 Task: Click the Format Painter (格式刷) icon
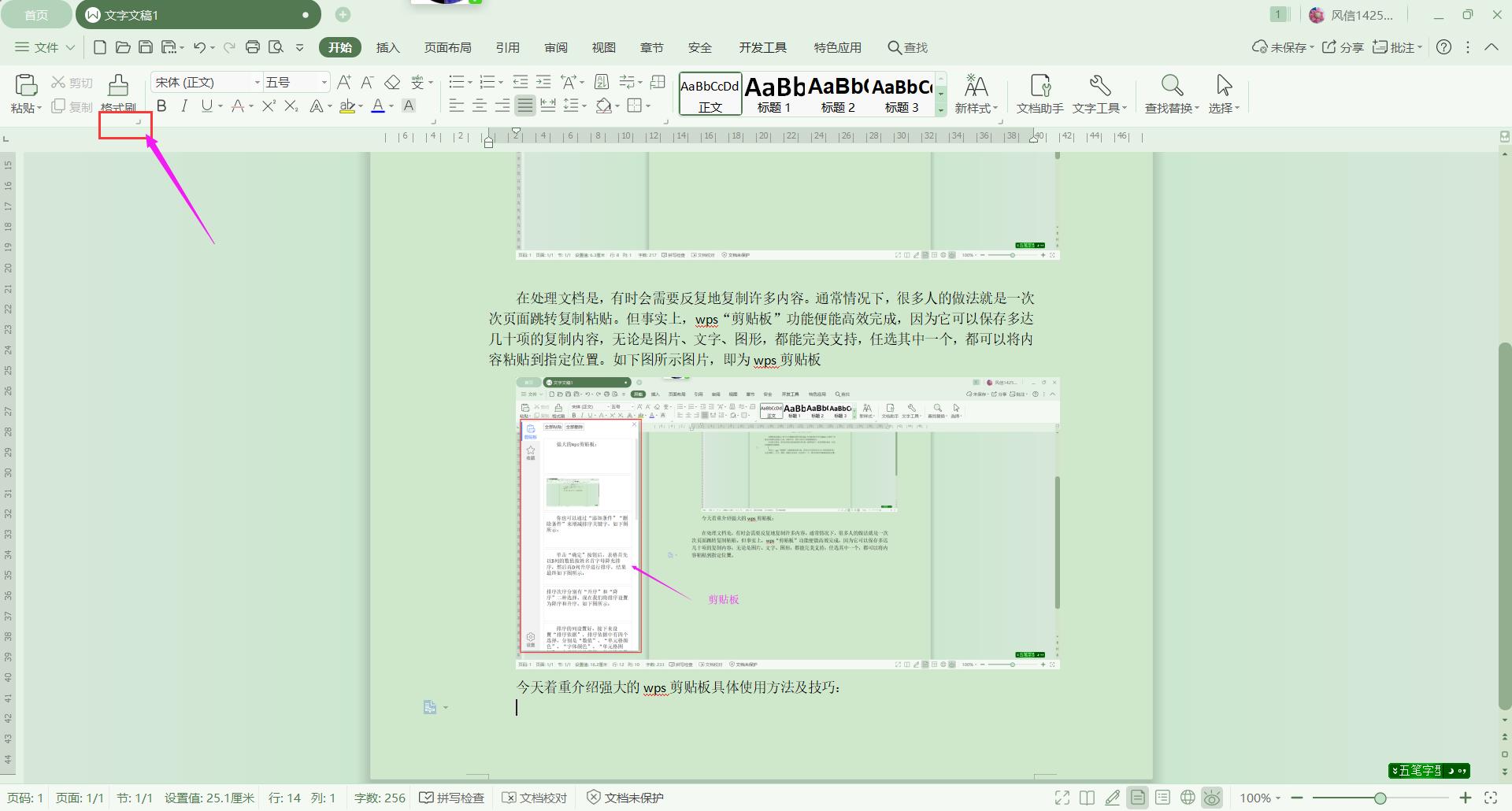click(118, 85)
